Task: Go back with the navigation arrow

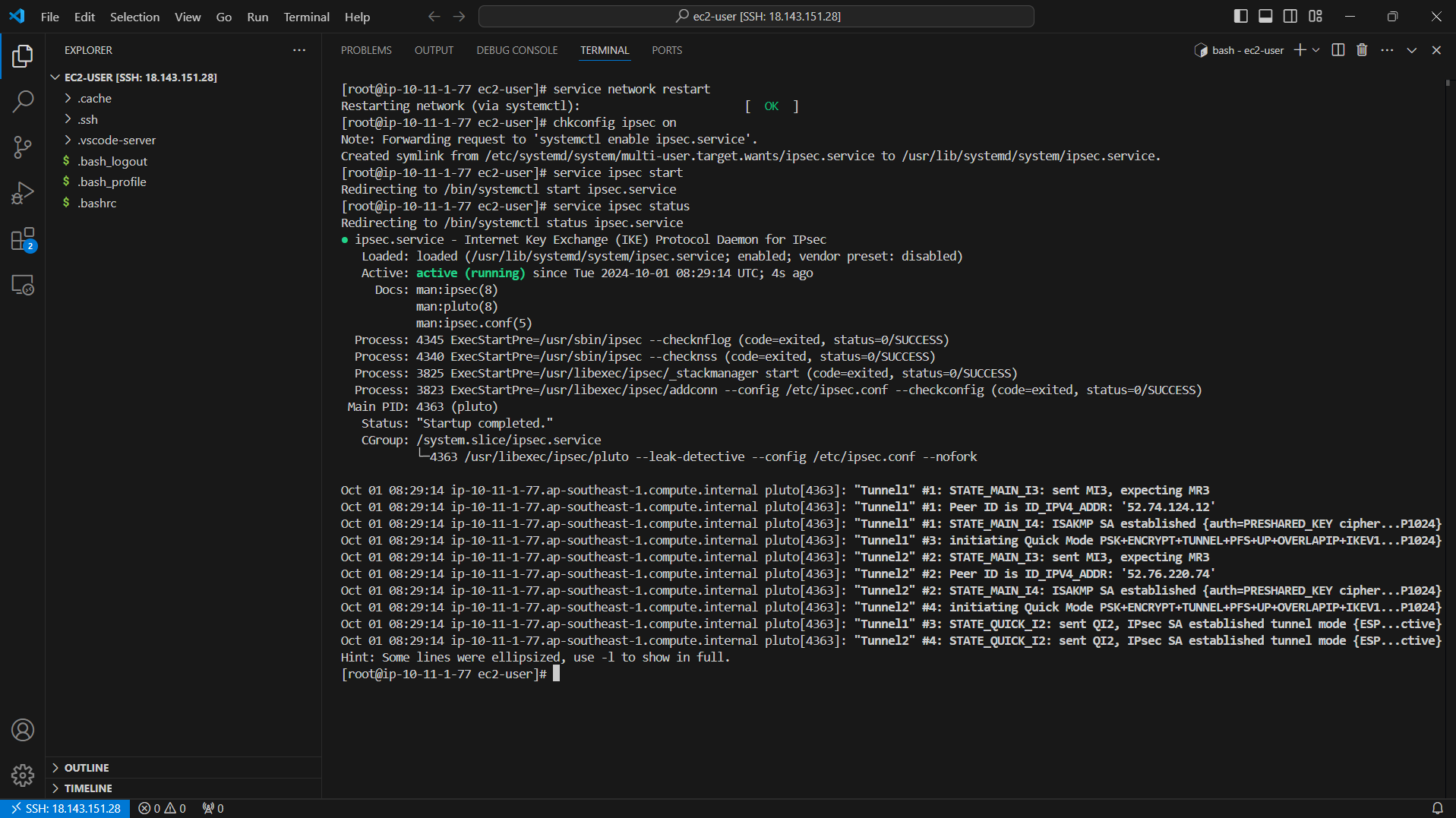Action: (x=434, y=16)
